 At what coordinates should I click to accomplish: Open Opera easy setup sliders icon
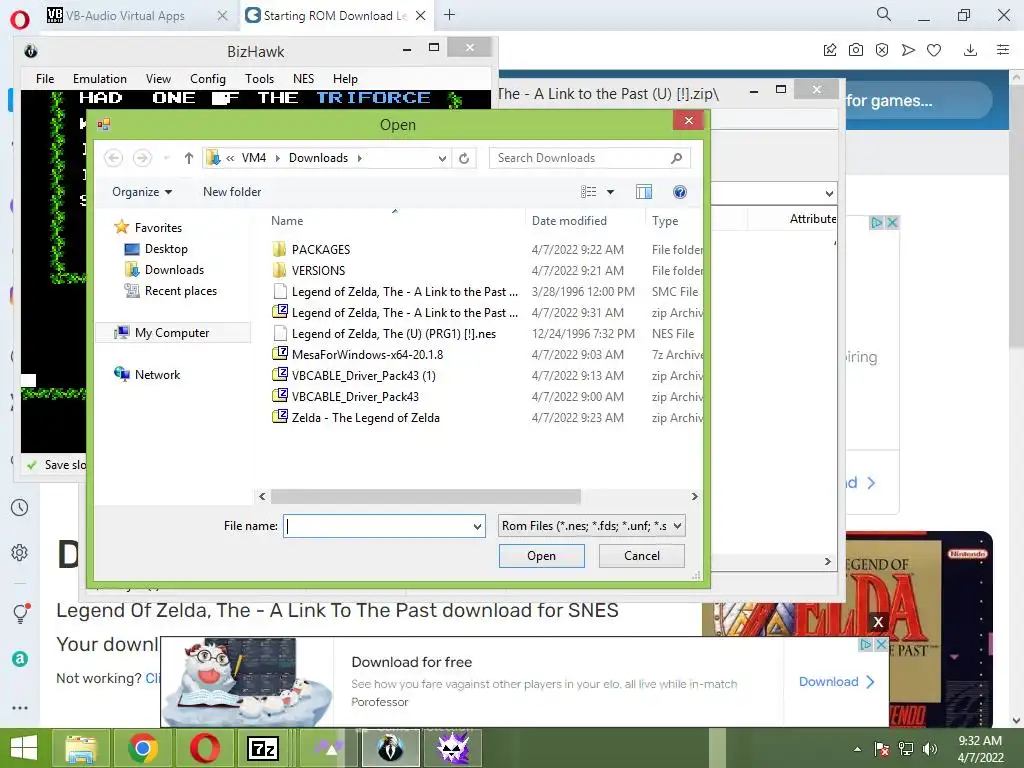coord(1003,50)
